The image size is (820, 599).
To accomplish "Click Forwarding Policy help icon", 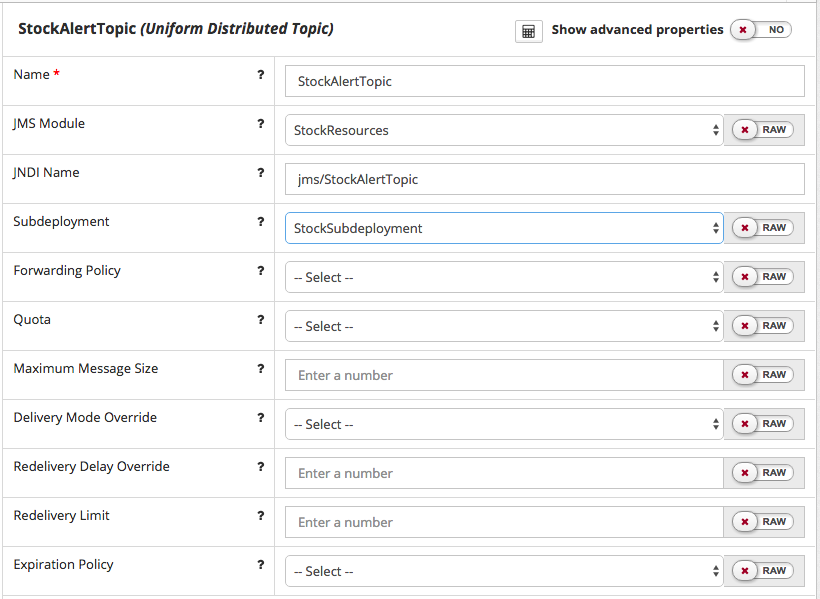I will pos(261,271).
